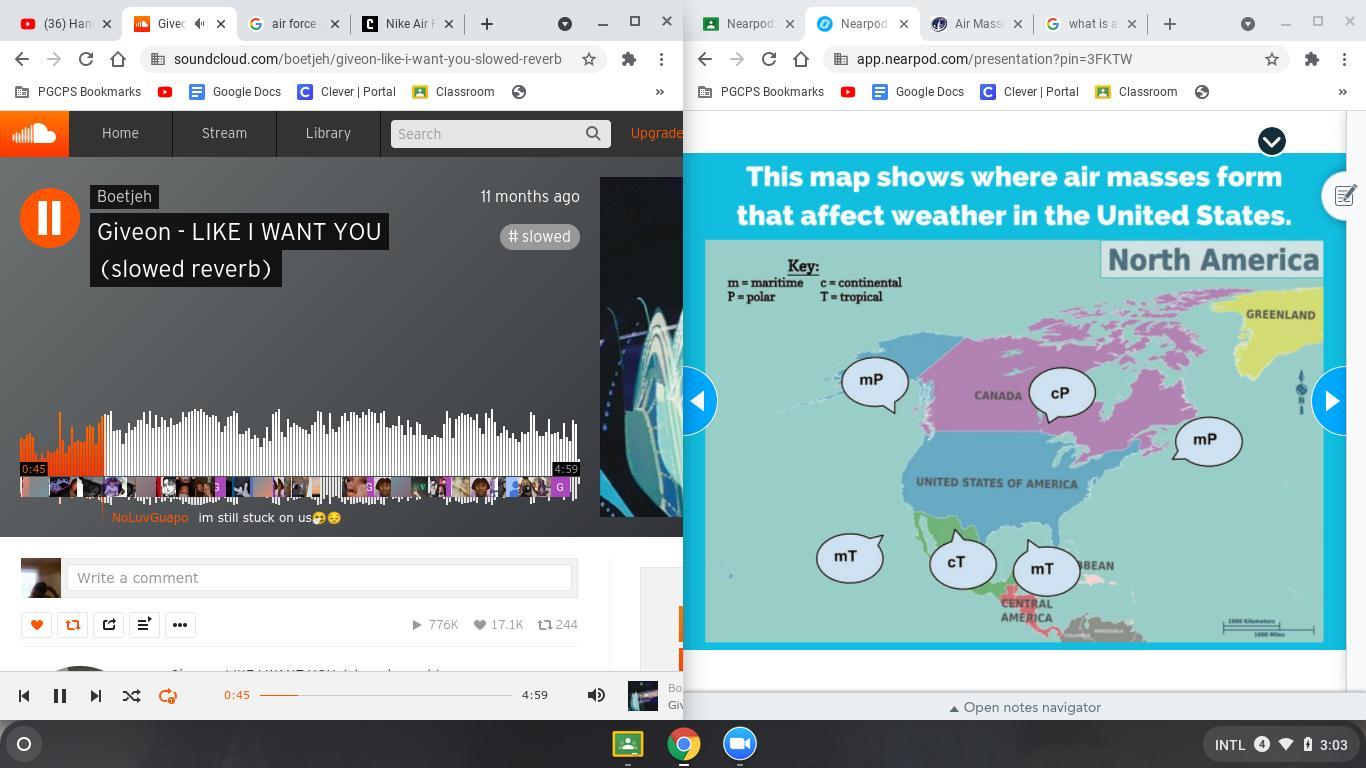This screenshot has height=768, width=1366.
Task: Open the Library tab in SoundCloud
Action: click(x=328, y=133)
